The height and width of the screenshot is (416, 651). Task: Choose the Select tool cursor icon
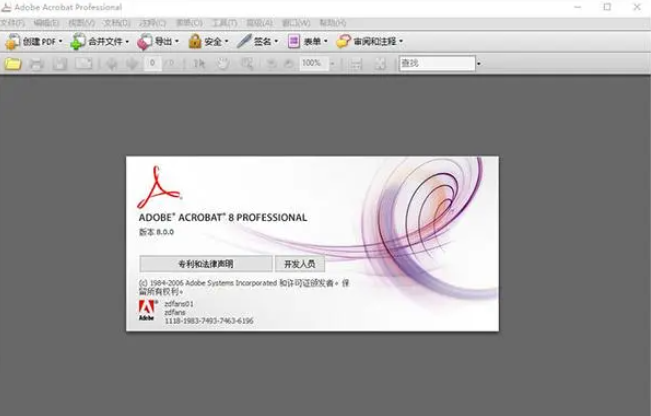click(199, 64)
